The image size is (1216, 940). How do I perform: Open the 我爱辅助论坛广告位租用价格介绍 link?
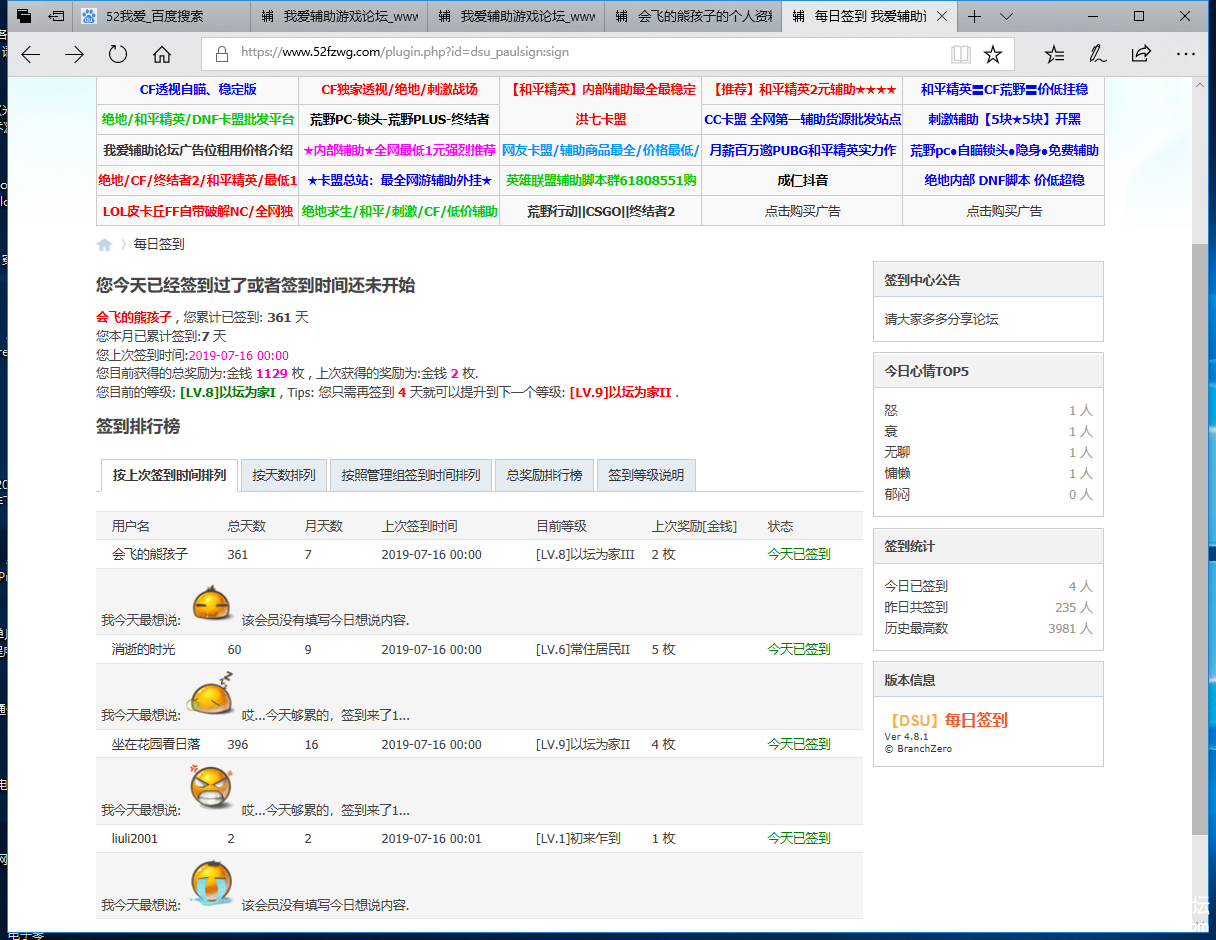click(198, 150)
